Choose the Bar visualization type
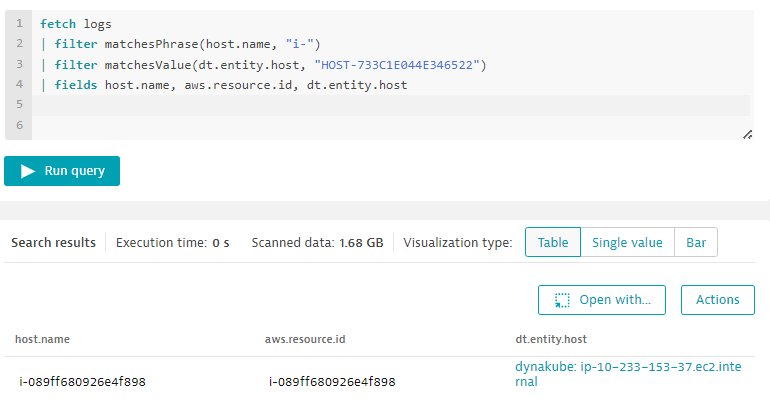 695,242
